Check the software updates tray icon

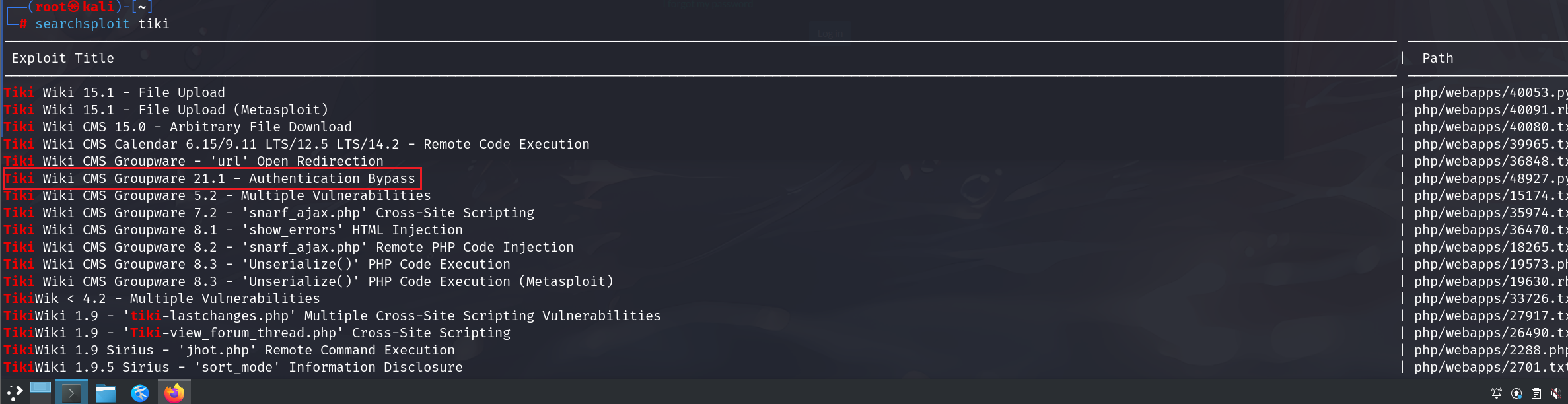click(x=1516, y=393)
